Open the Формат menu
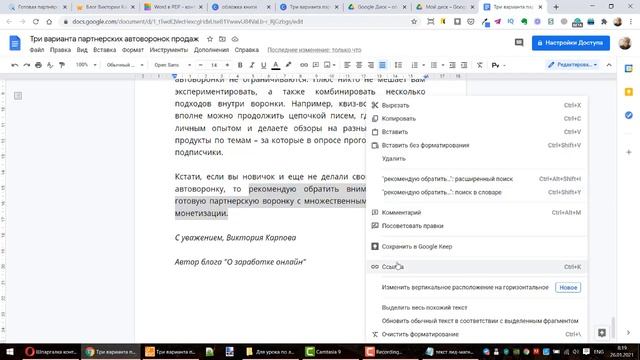The image size is (640, 360). 133,50
